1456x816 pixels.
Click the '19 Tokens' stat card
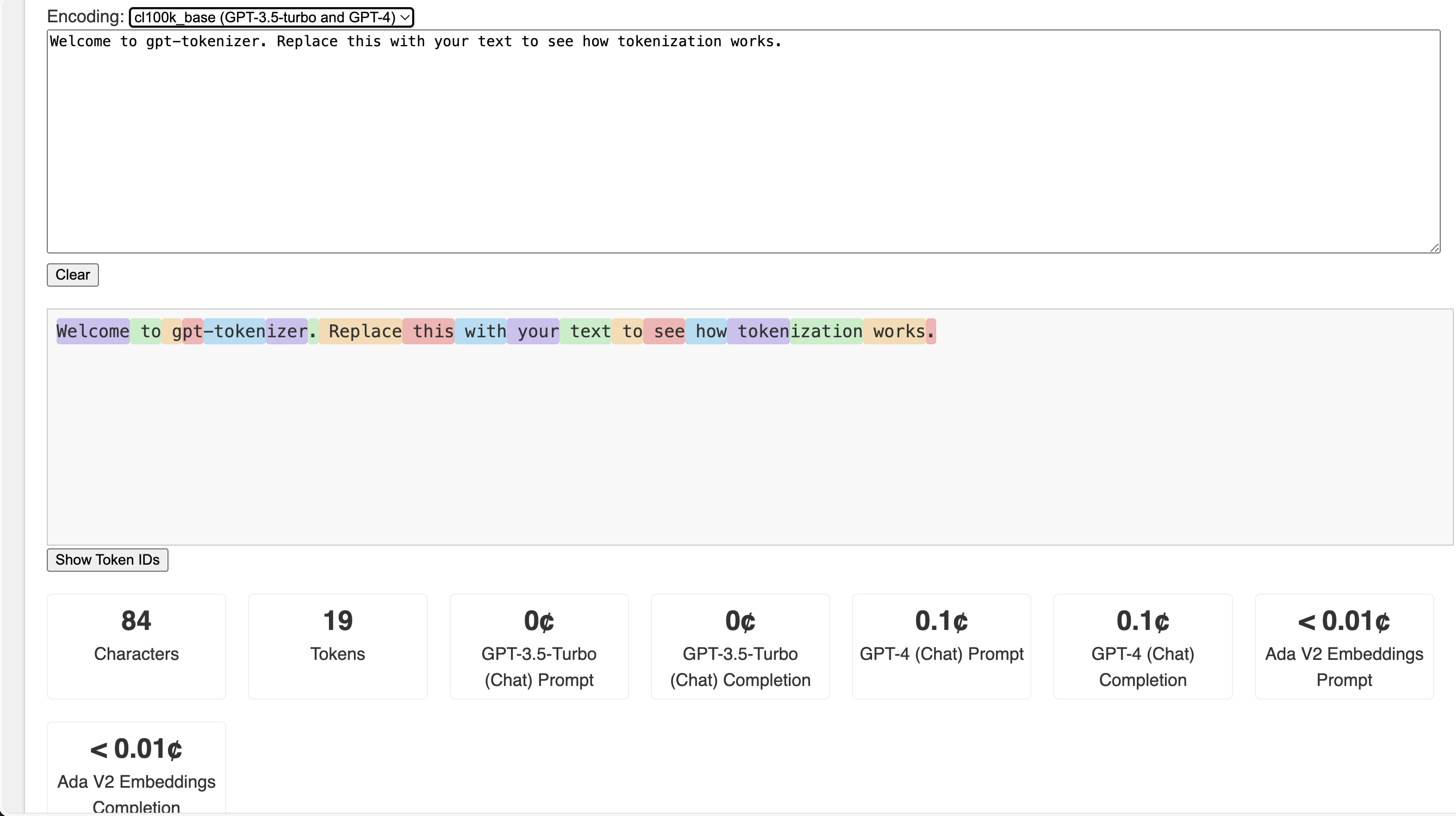click(x=338, y=646)
